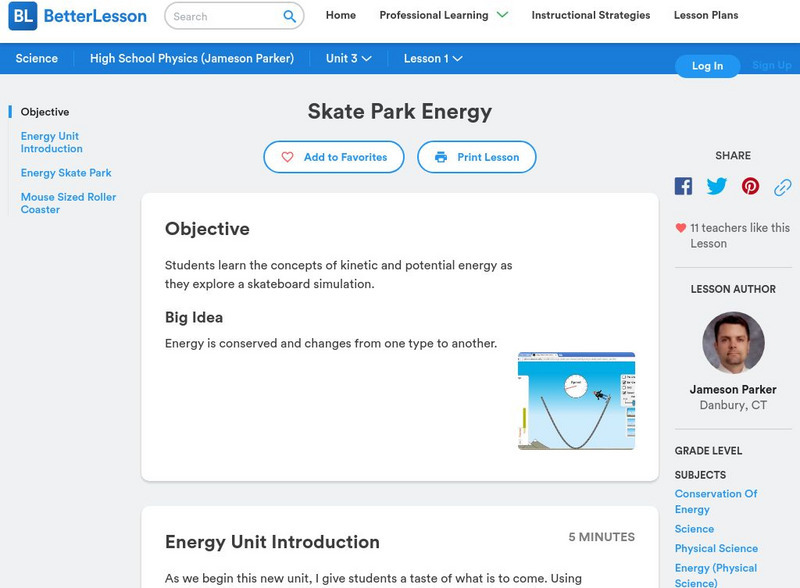Open Conservation Of Energy subject link
Screen dimensions: 800x588
click(716, 501)
